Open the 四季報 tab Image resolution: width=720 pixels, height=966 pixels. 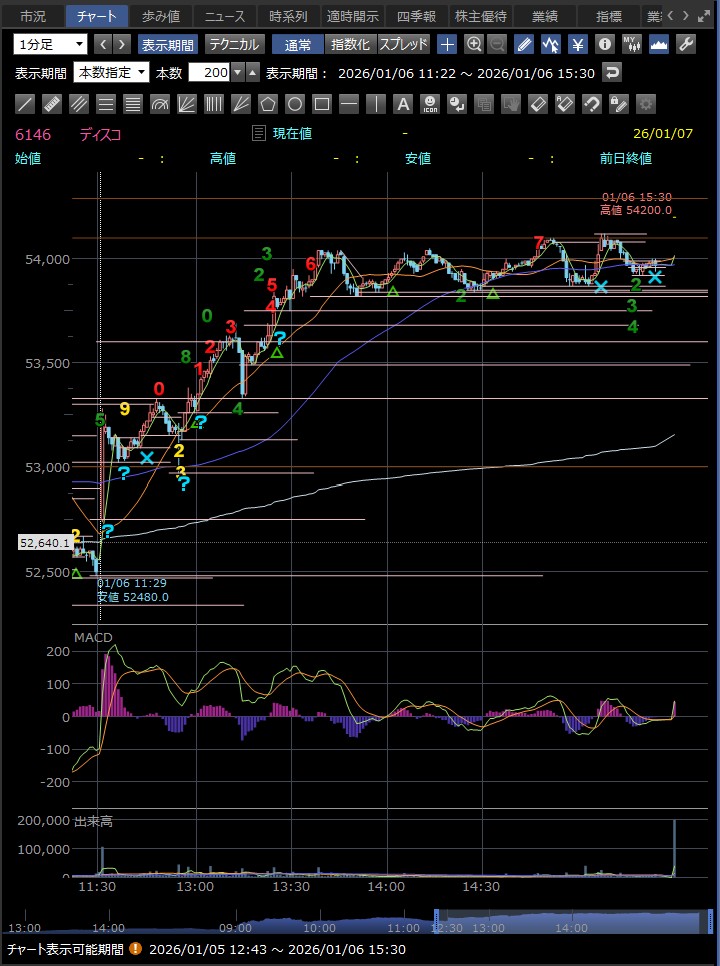pos(417,16)
